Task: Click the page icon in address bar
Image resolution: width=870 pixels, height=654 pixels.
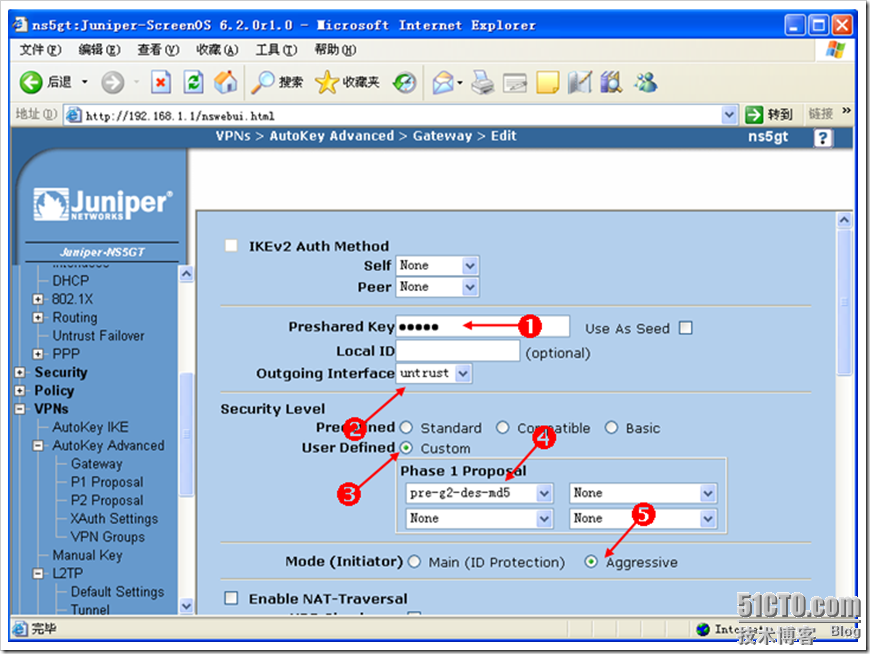Action: pos(73,115)
